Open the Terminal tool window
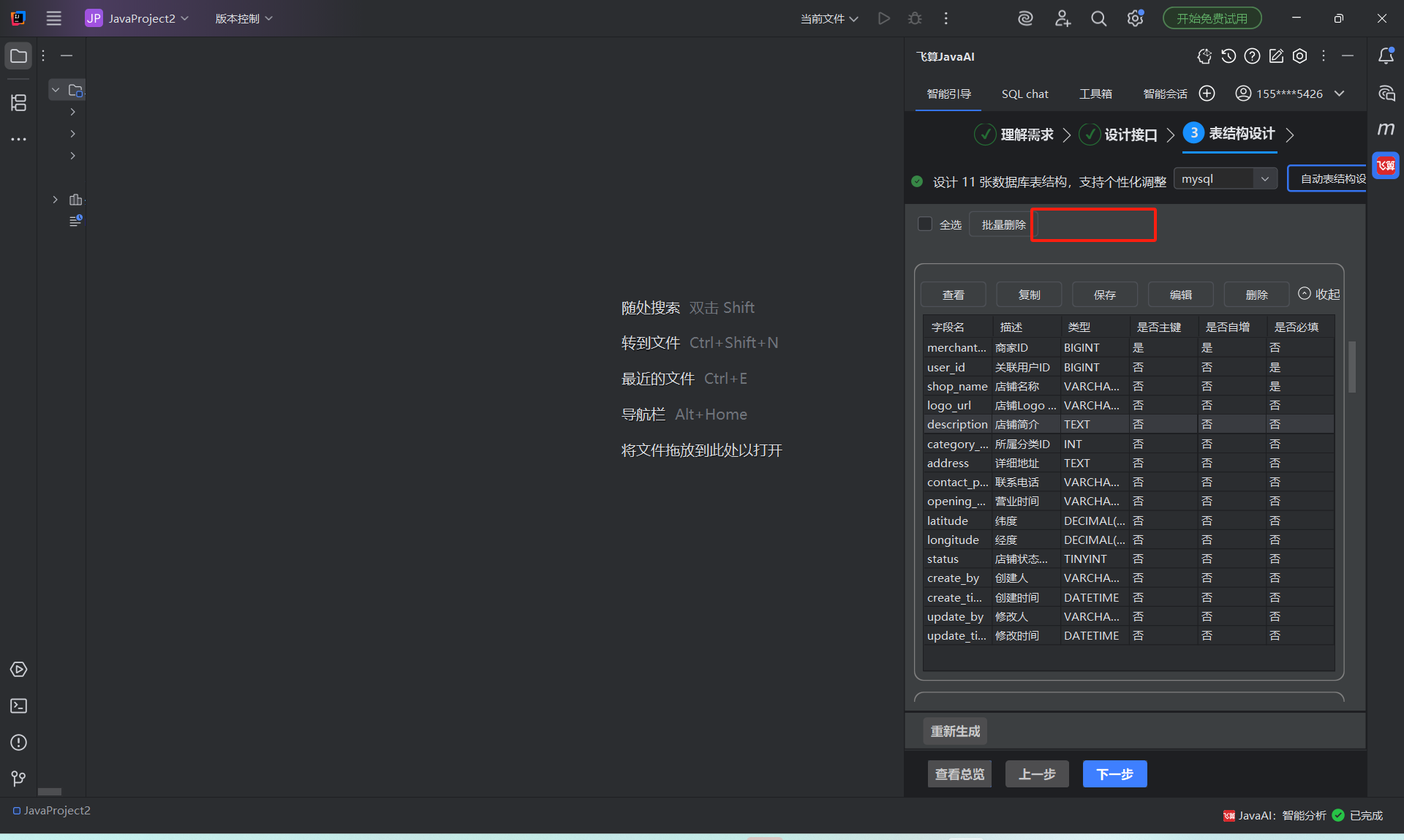The width and height of the screenshot is (1404, 840). [x=19, y=706]
